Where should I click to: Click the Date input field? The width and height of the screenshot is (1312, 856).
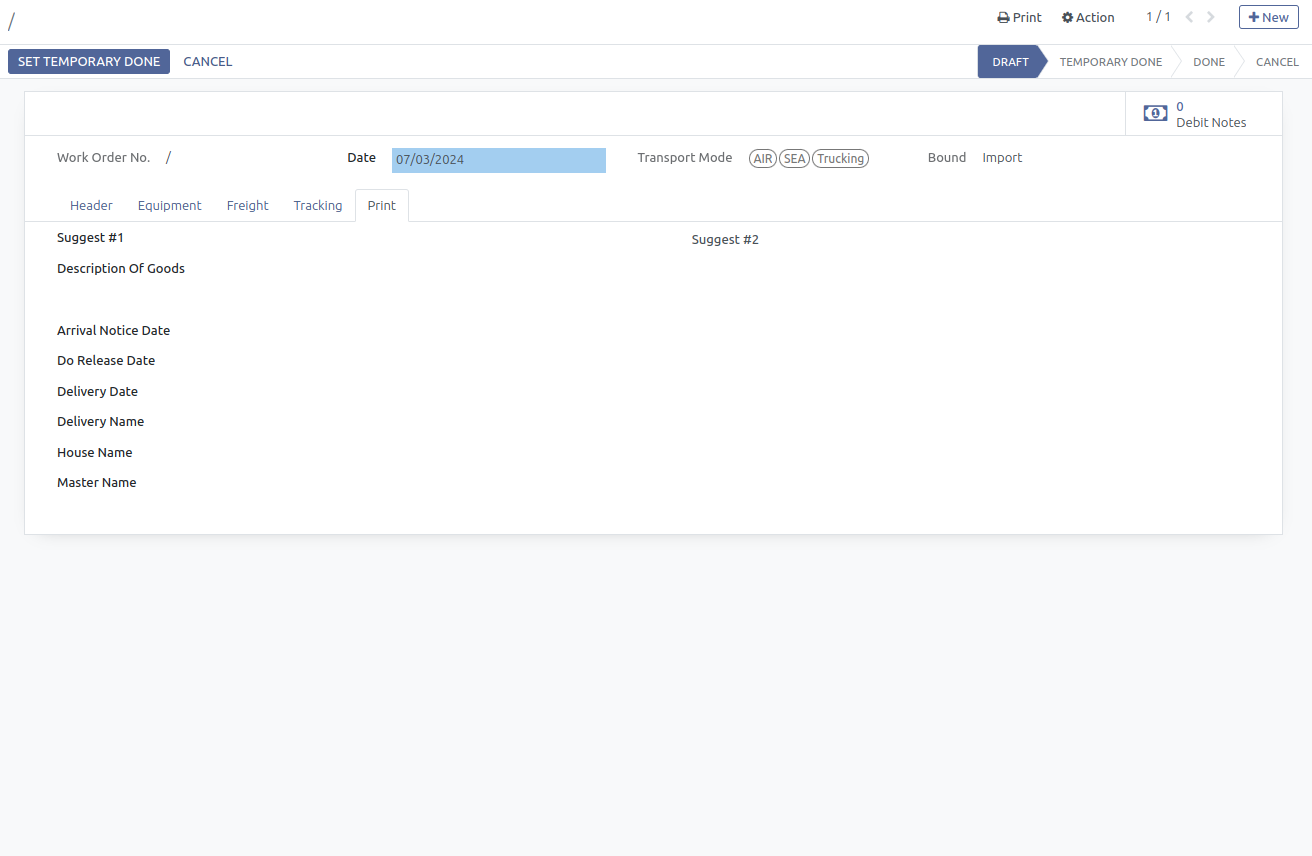(x=498, y=160)
